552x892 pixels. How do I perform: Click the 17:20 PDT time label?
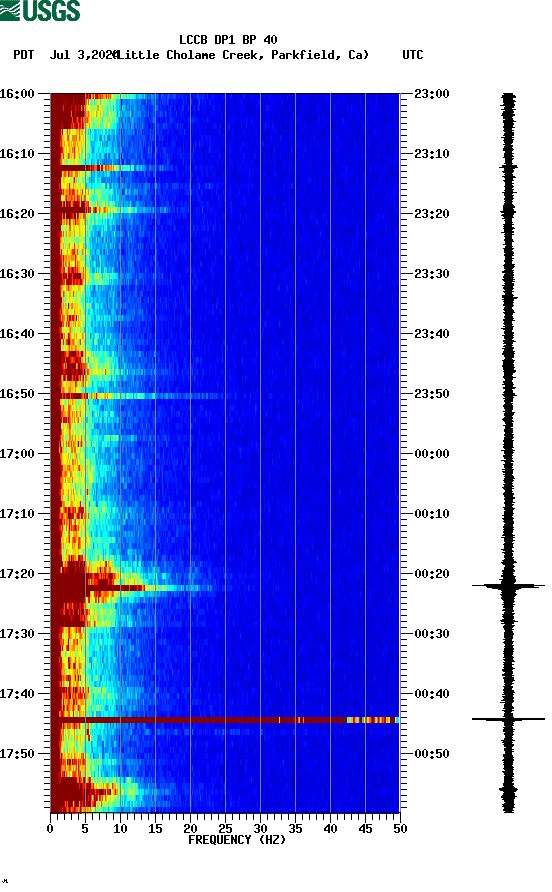coord(17,574)
